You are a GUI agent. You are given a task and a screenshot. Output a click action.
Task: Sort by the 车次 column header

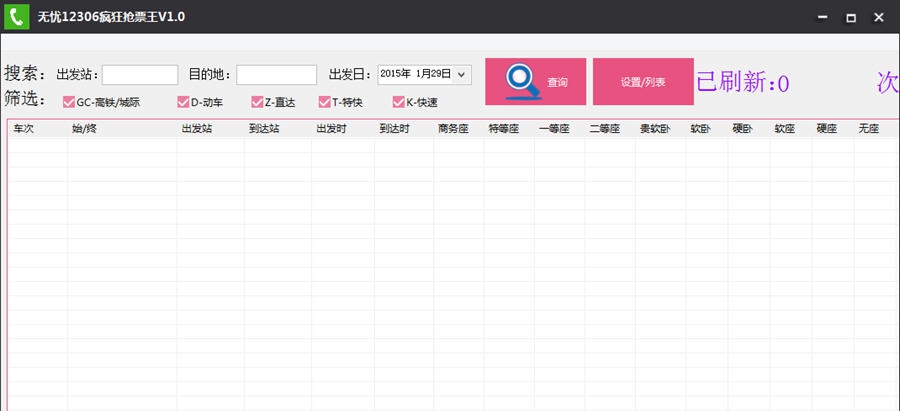click(24, 129)
